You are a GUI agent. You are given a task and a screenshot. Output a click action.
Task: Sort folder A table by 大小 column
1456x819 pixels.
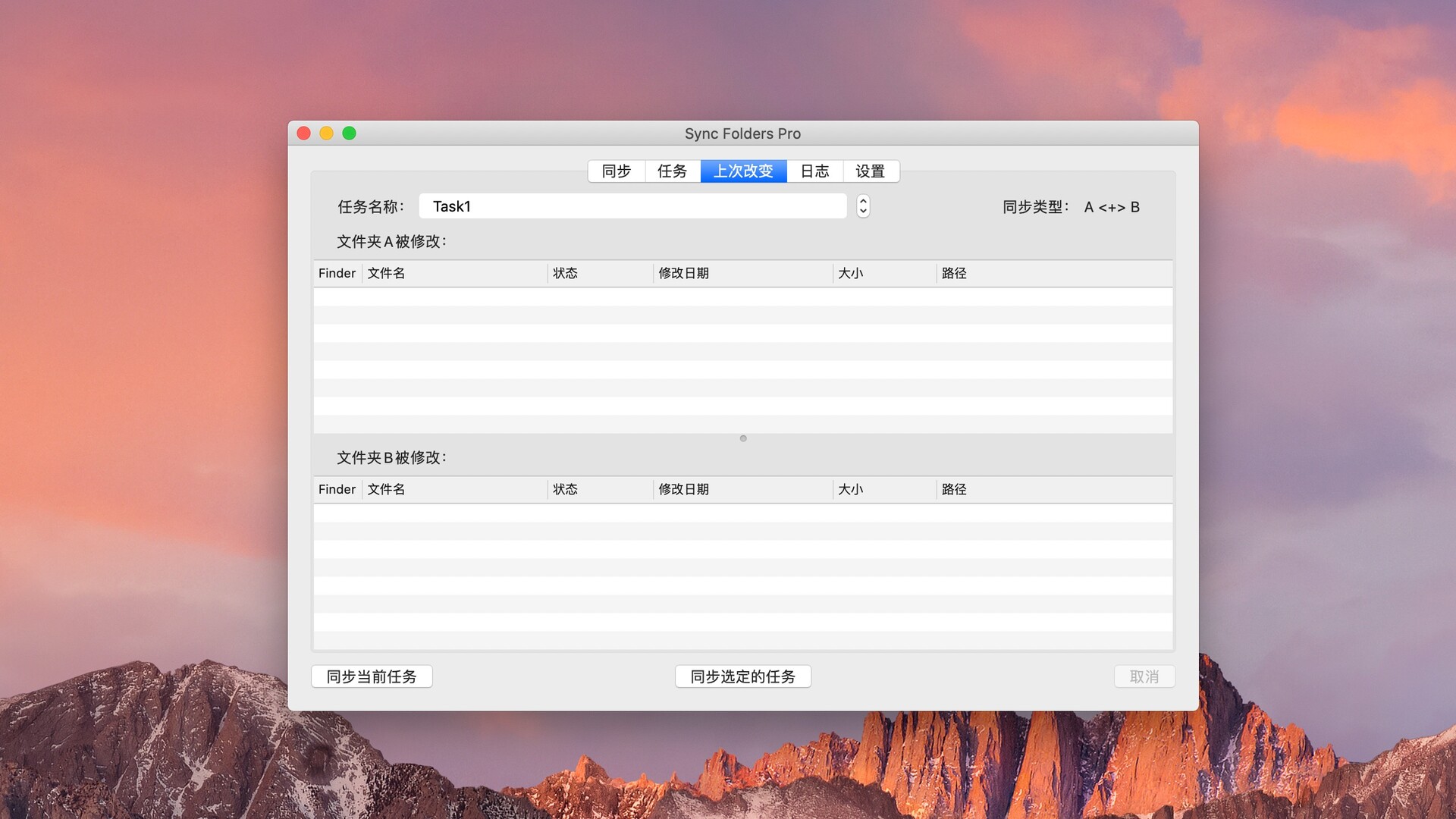(x=885, y=273)
